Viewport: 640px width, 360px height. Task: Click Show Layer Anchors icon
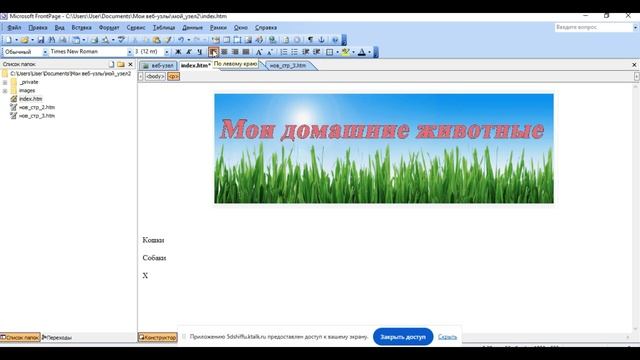322,40
